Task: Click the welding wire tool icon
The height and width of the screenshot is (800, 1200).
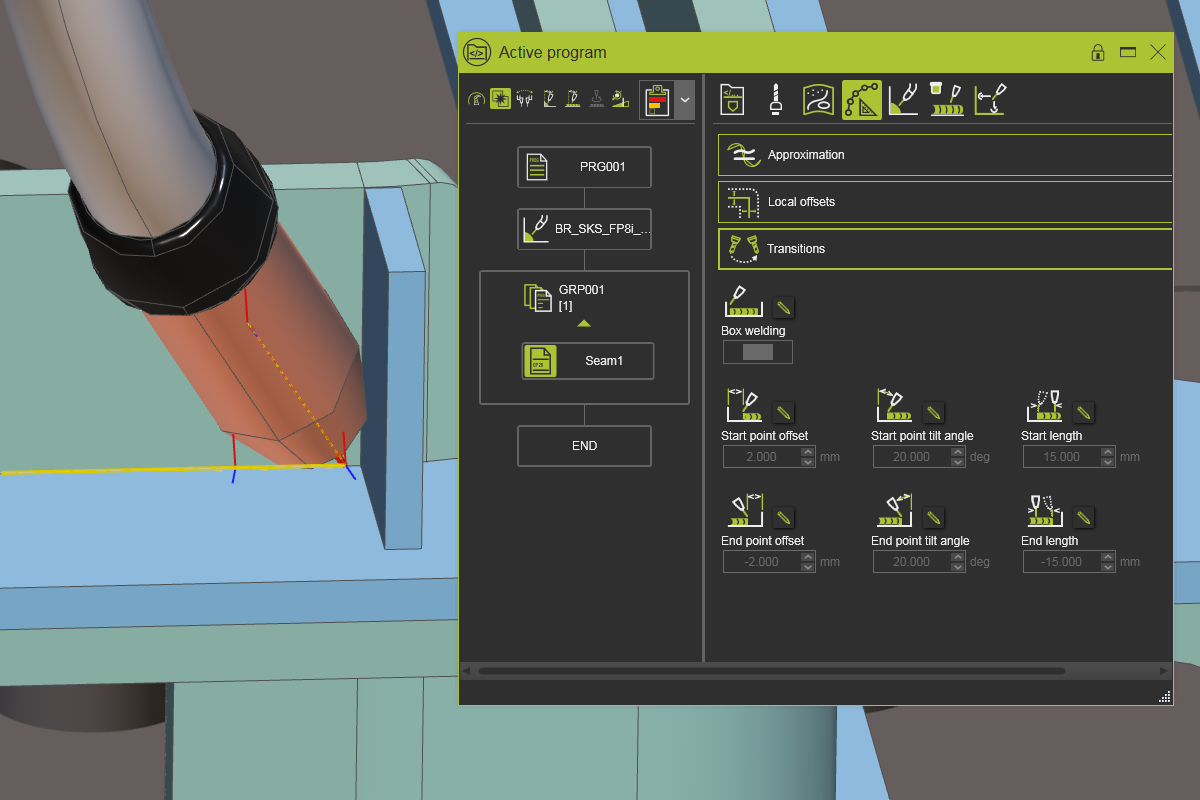Action: pyautogui.click(x=775, y=99)
